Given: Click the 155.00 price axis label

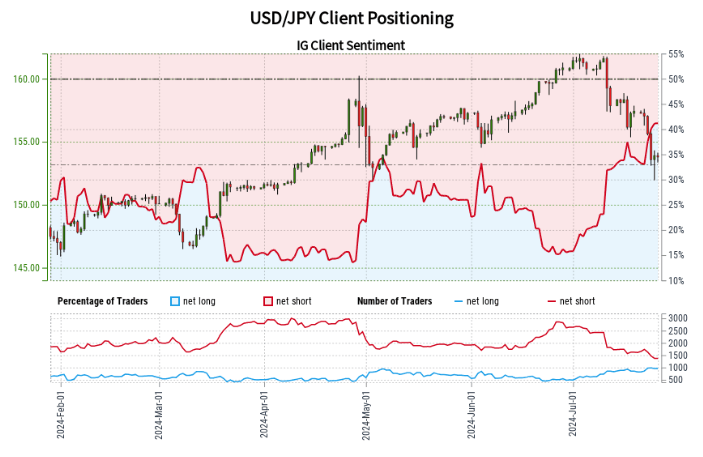Looking at the screenshot, I should [29, 142].
